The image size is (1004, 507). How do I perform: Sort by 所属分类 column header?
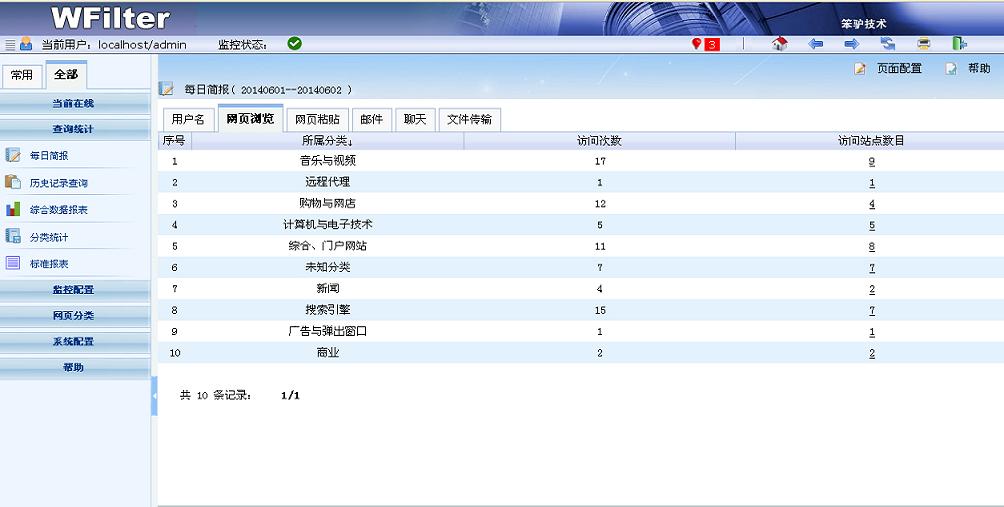click(327, 141)
